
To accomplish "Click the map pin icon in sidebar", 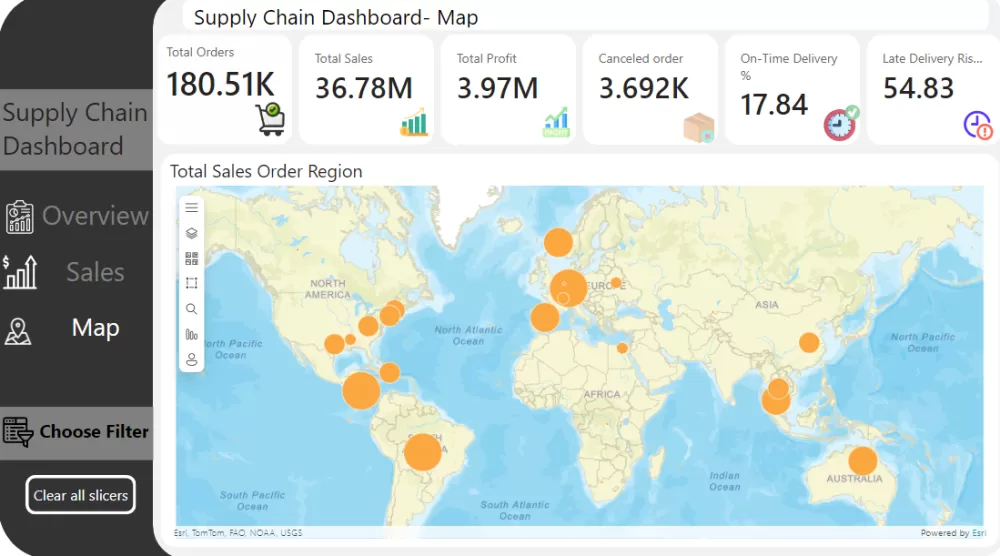I will [18, 331].
